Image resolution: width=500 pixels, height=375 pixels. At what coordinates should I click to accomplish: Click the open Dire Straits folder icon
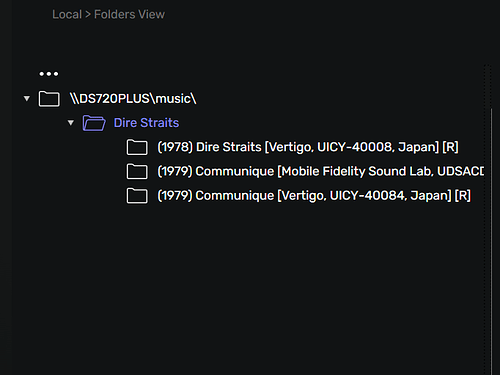coord(94,123)
